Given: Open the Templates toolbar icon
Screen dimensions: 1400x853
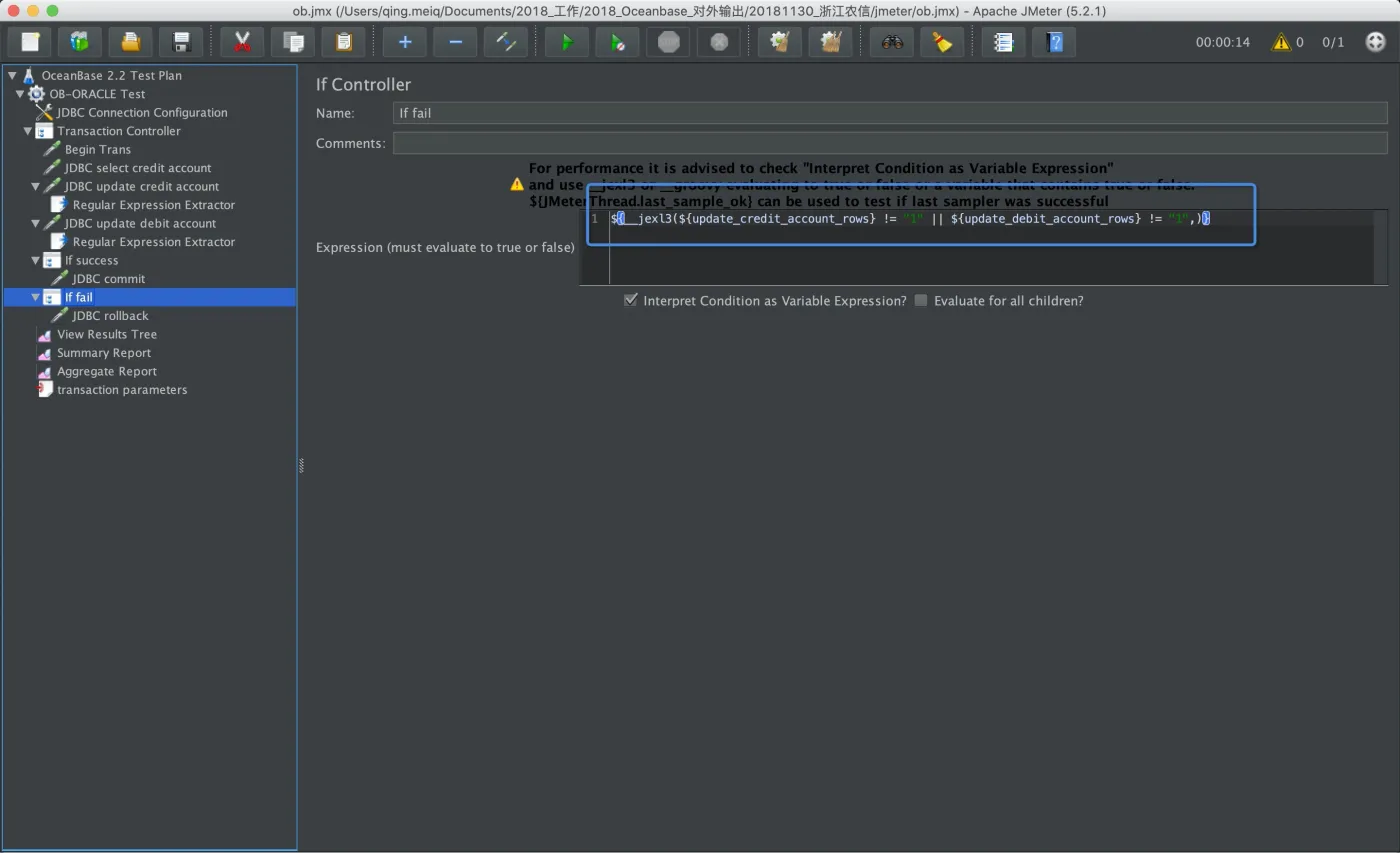Looking at the screenshot, I should pyautogui.click(x=80, y=42).
